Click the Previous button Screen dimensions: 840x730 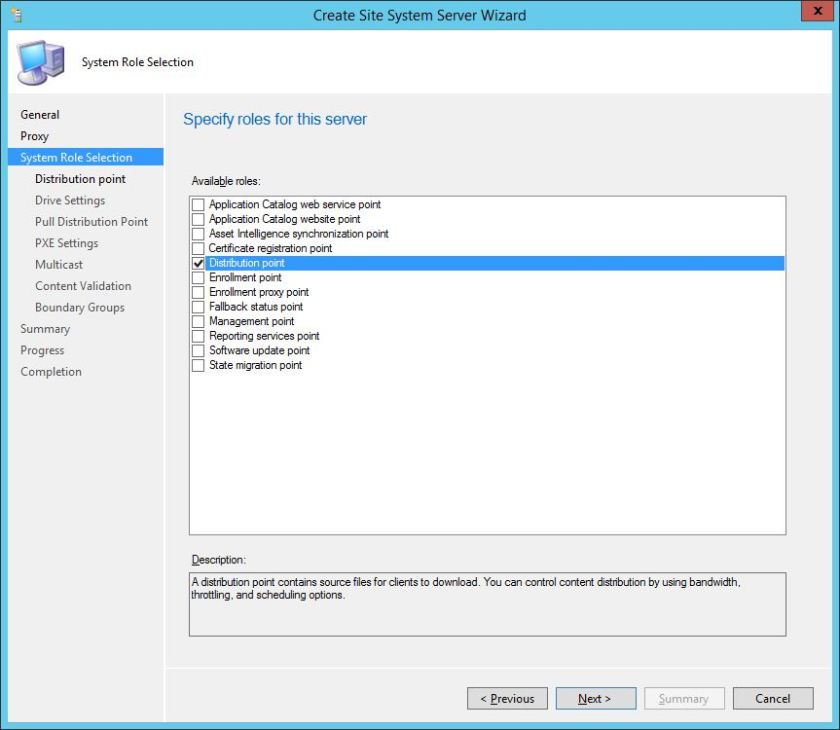click(x=507, y=698)
